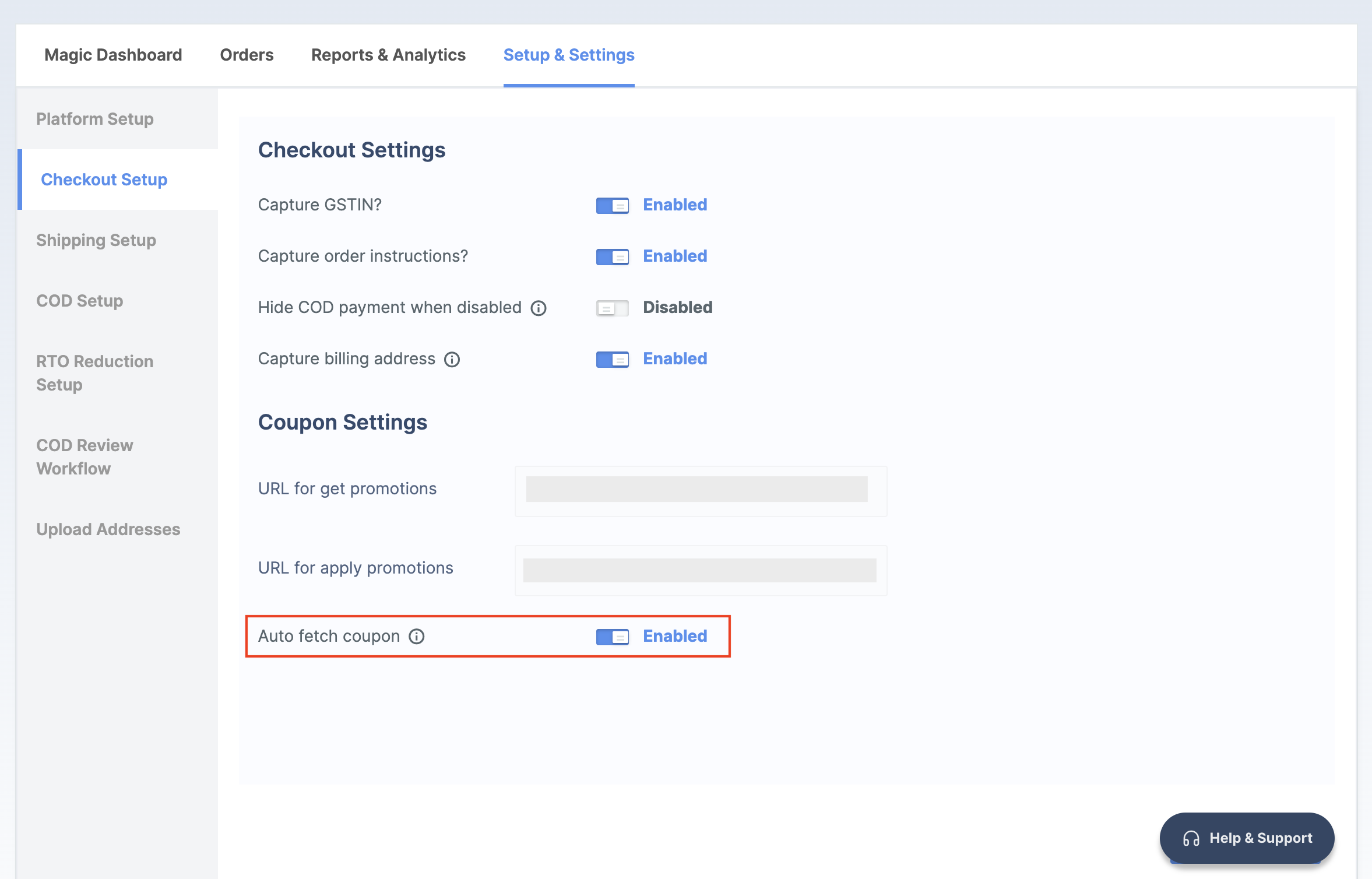This screenshot has width=1372, height=879.
Task: Navigate to Shipping Setup section
Action: click(96, 240)
